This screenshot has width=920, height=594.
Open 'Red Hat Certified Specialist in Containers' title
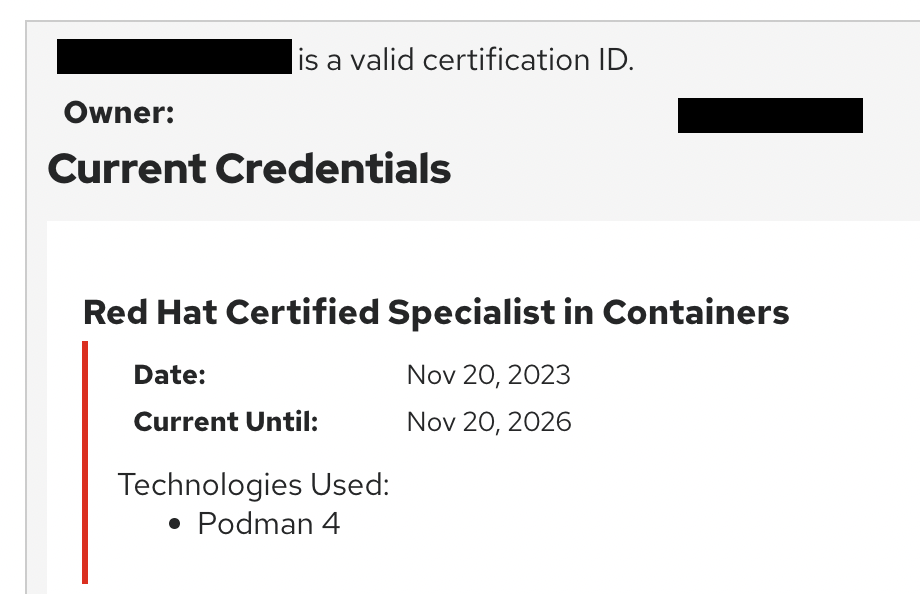point(436,313)
